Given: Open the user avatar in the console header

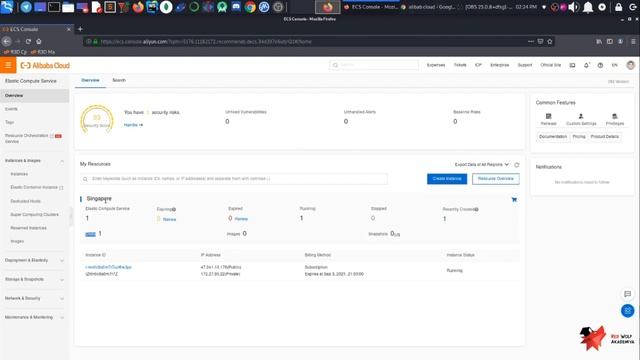Looking at the screenshot, I should click(x=631, y=65).
